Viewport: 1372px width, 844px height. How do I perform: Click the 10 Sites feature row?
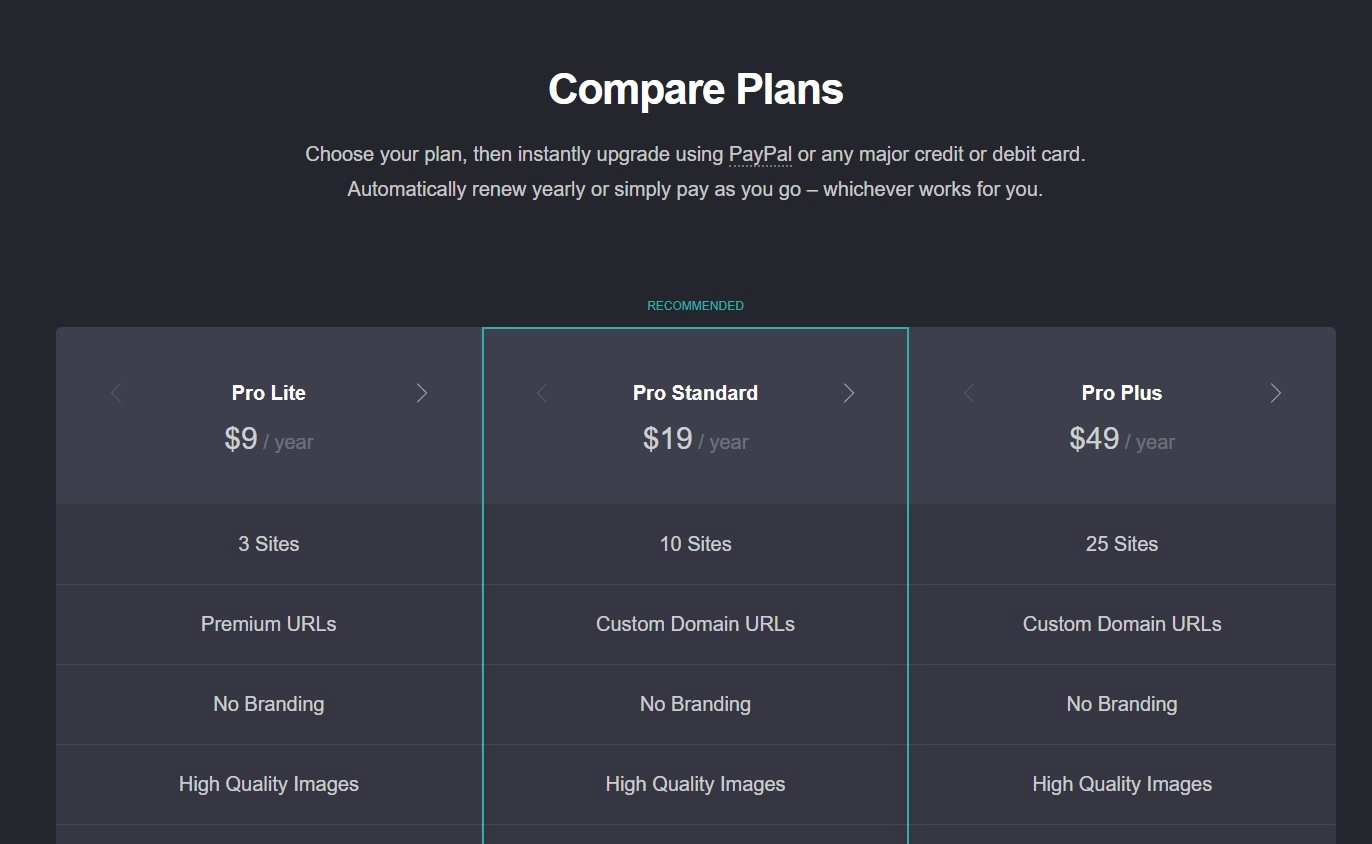pyautogui.click(x=695, y=544)
